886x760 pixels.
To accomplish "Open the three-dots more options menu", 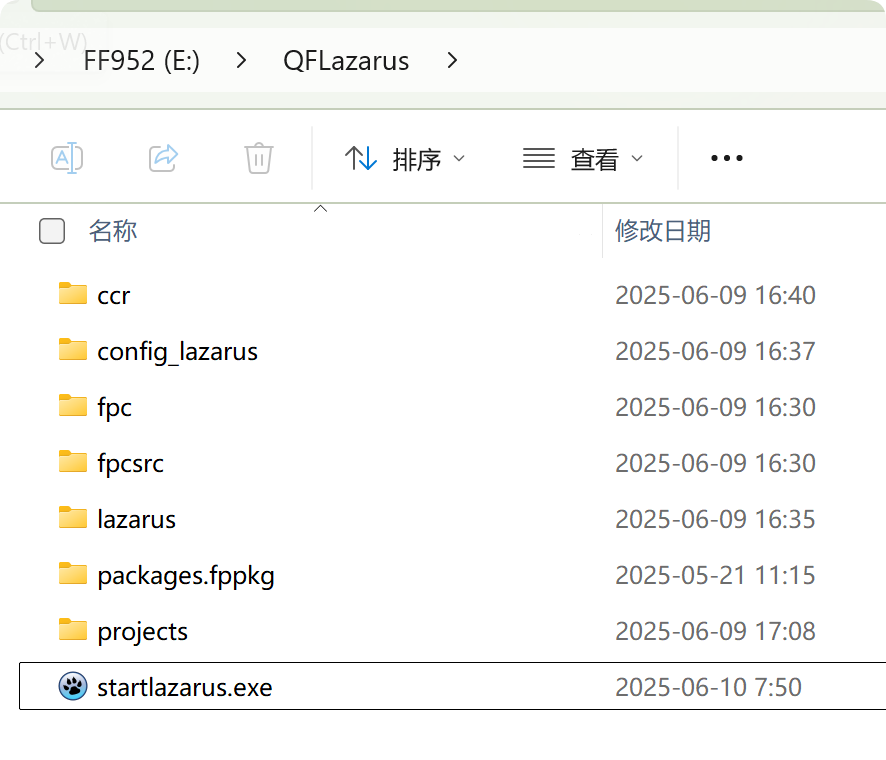I will coord(726,158).
